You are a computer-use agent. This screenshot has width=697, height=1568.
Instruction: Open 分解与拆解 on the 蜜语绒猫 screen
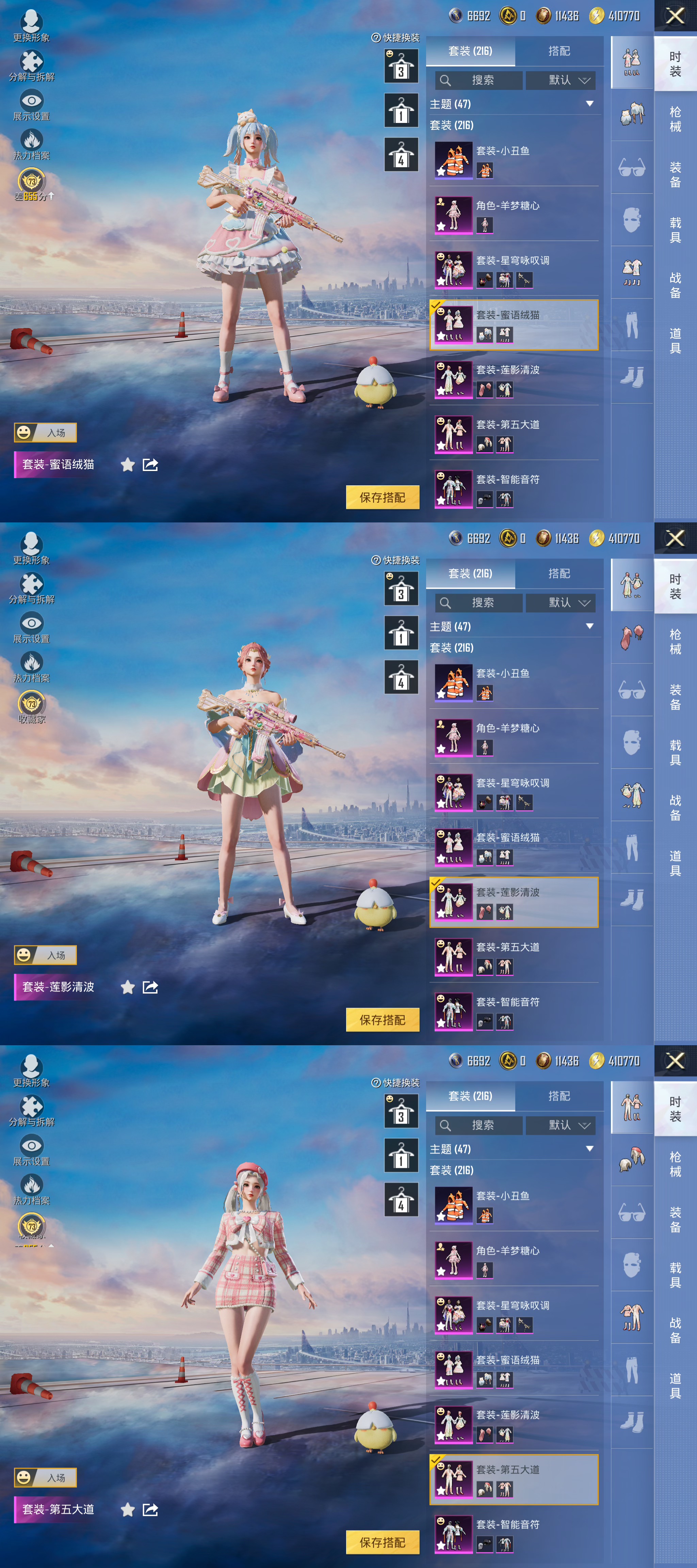[32, 61]
